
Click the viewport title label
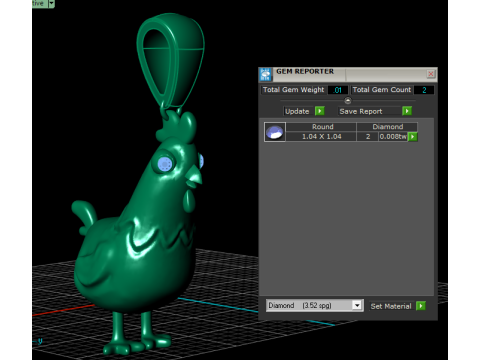(x=38, y=3)
